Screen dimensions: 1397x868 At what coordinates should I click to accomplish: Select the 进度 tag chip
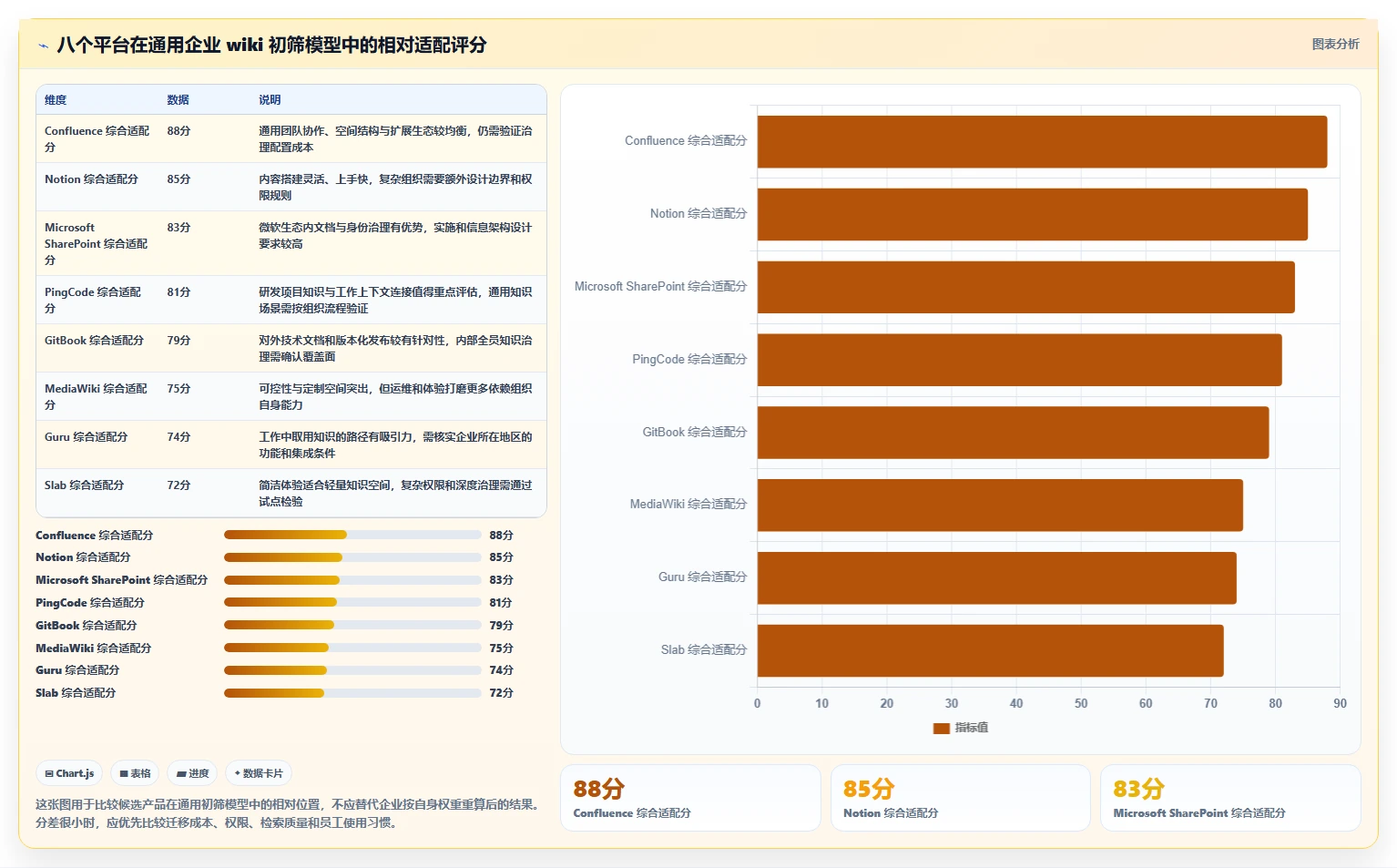[193, 773]
